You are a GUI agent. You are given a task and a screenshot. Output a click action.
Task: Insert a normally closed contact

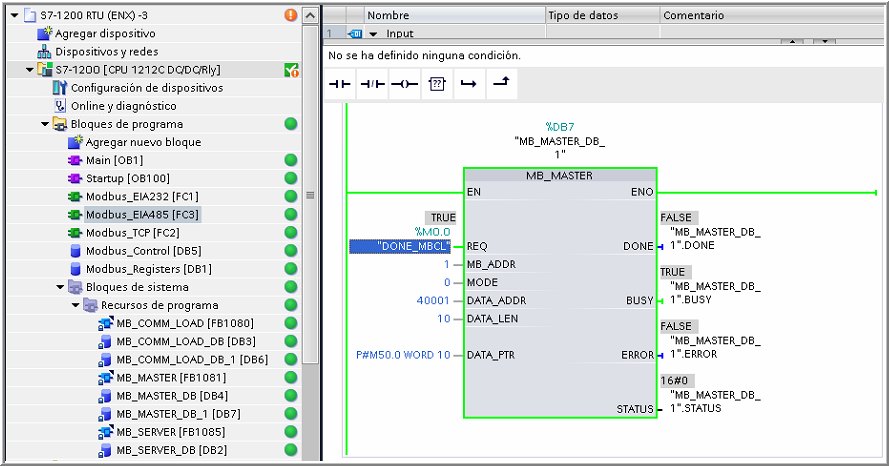pyautogui.click(x=372, y=84)
